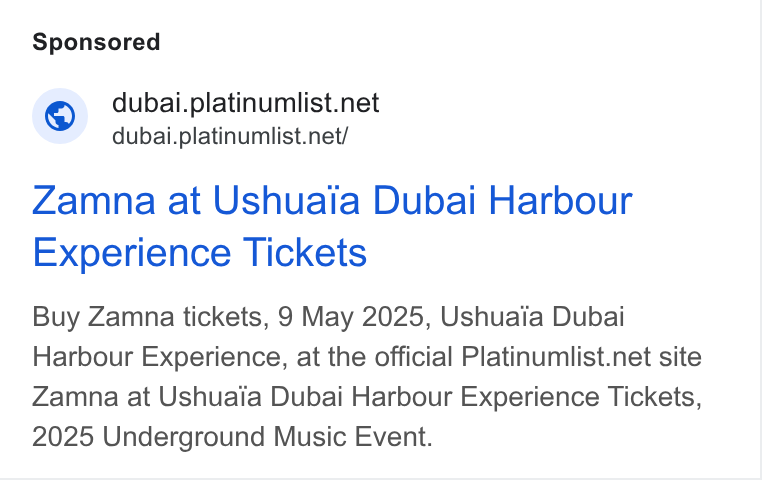Screen dimensions: 762x480
Task: Click the light blue circle behind globe
Action: click(x=60, y=116)
